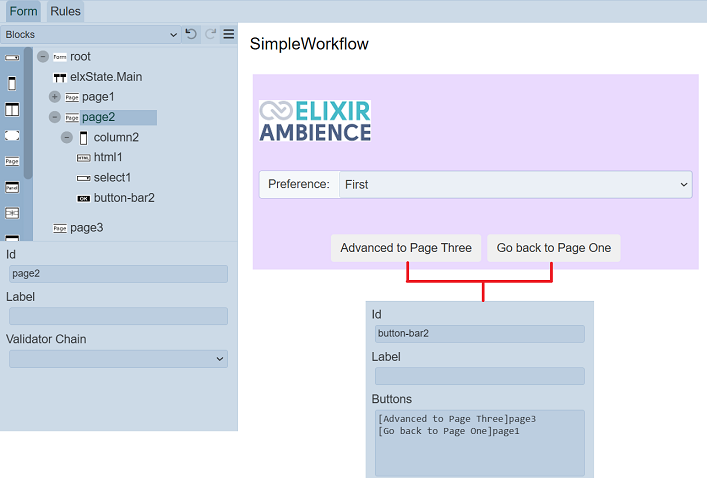
Task: Click the redo arrow icon
Action: [210, 34]
